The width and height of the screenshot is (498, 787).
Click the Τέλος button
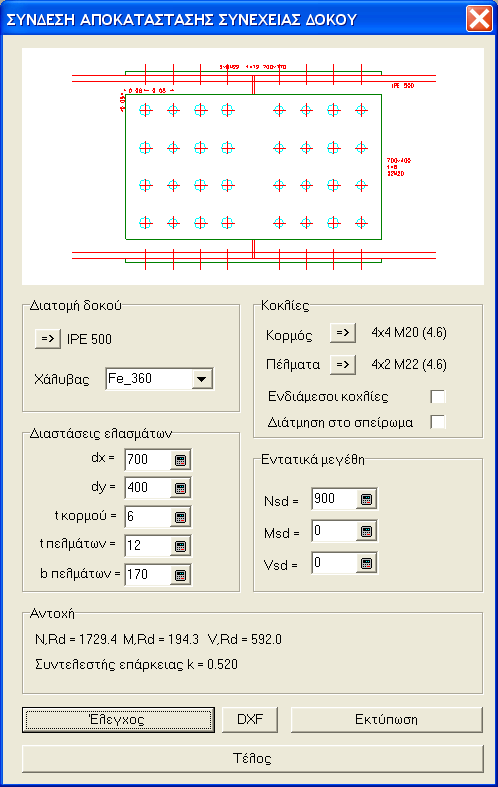coord(253,758)
